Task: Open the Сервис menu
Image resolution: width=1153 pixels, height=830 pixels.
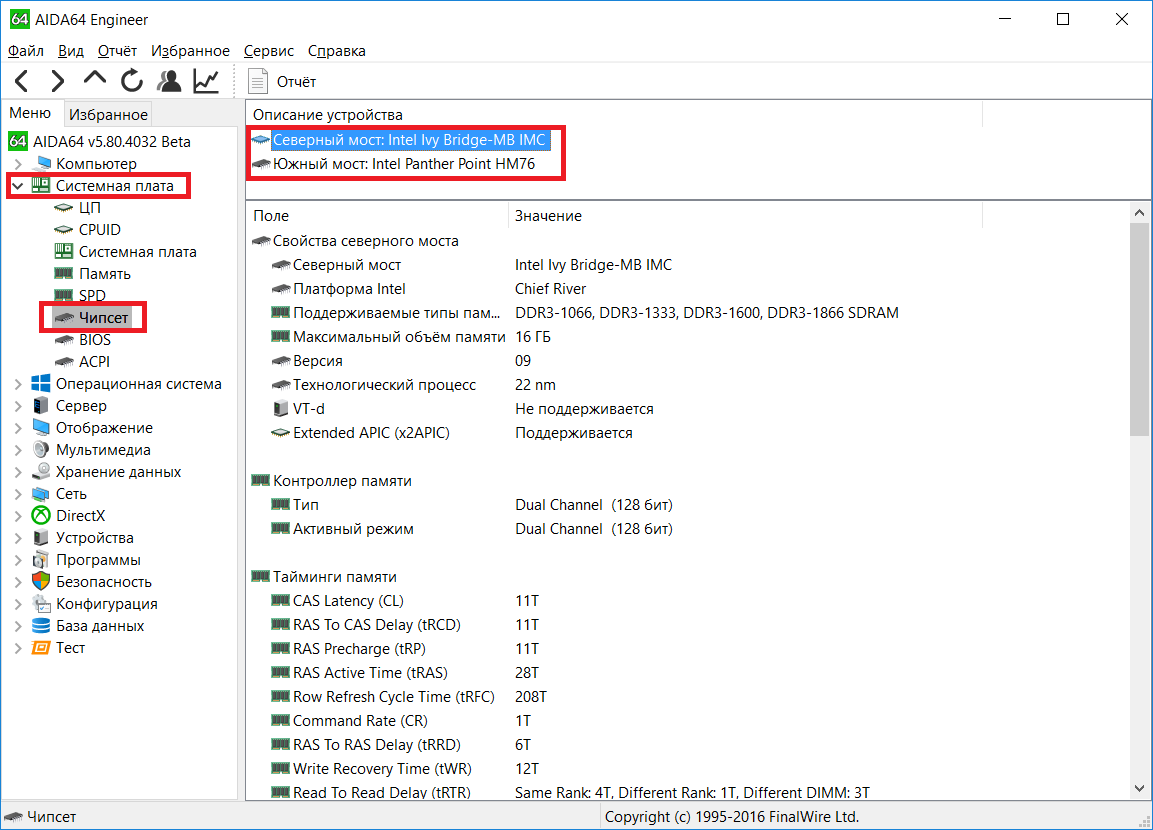Action: (268, 51)
